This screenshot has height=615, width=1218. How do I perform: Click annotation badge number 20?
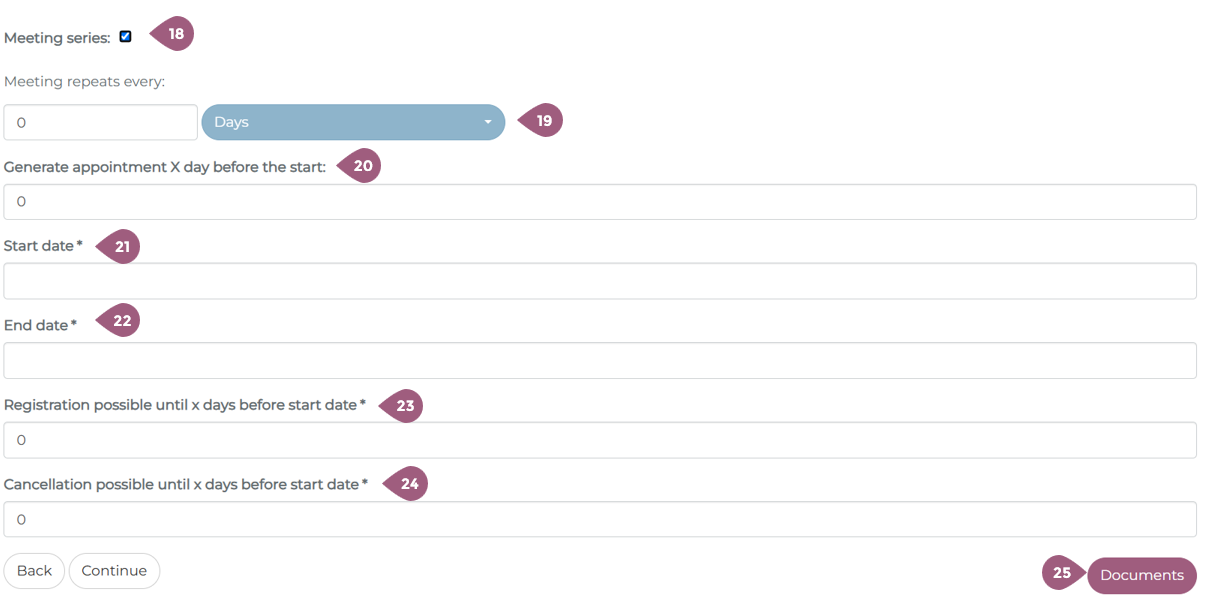pyautogui.click(x=361, y=167)
